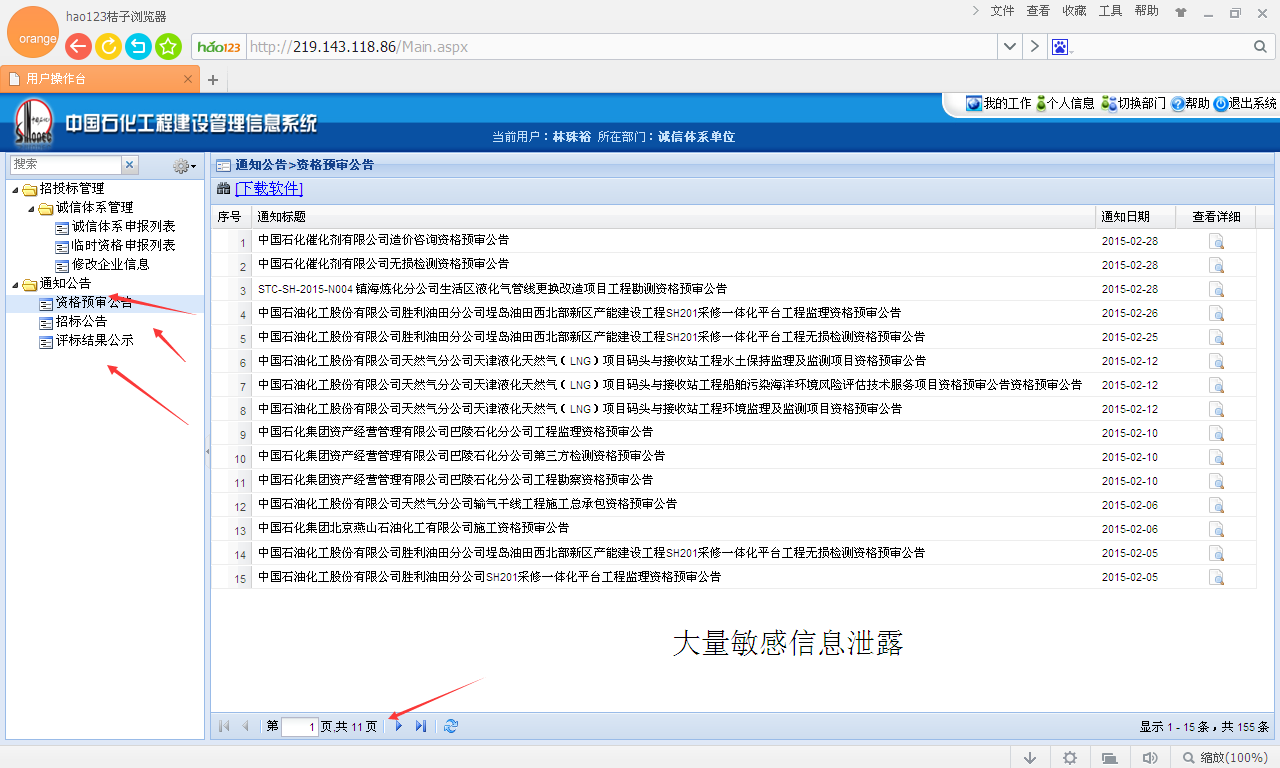
Task: View details icon for row 12 输气干线工程
Action: 1216,505
